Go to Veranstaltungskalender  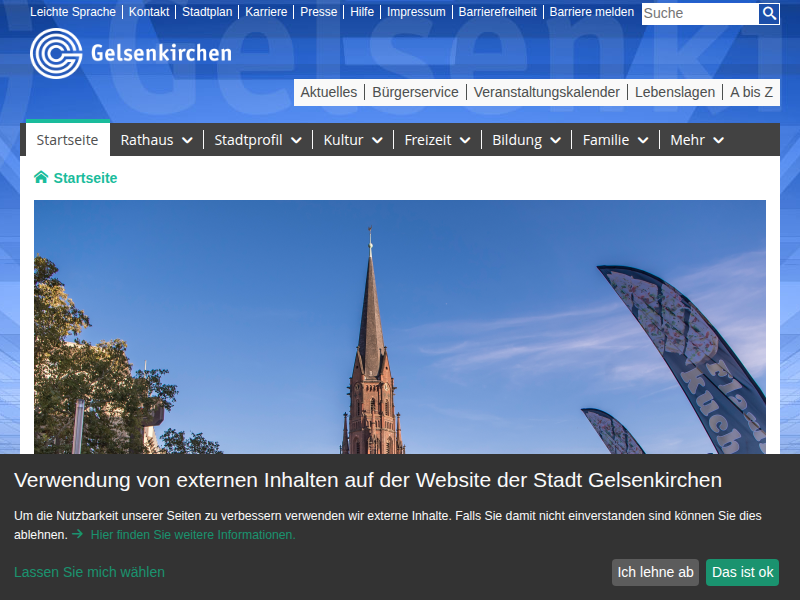pos(546,92)
